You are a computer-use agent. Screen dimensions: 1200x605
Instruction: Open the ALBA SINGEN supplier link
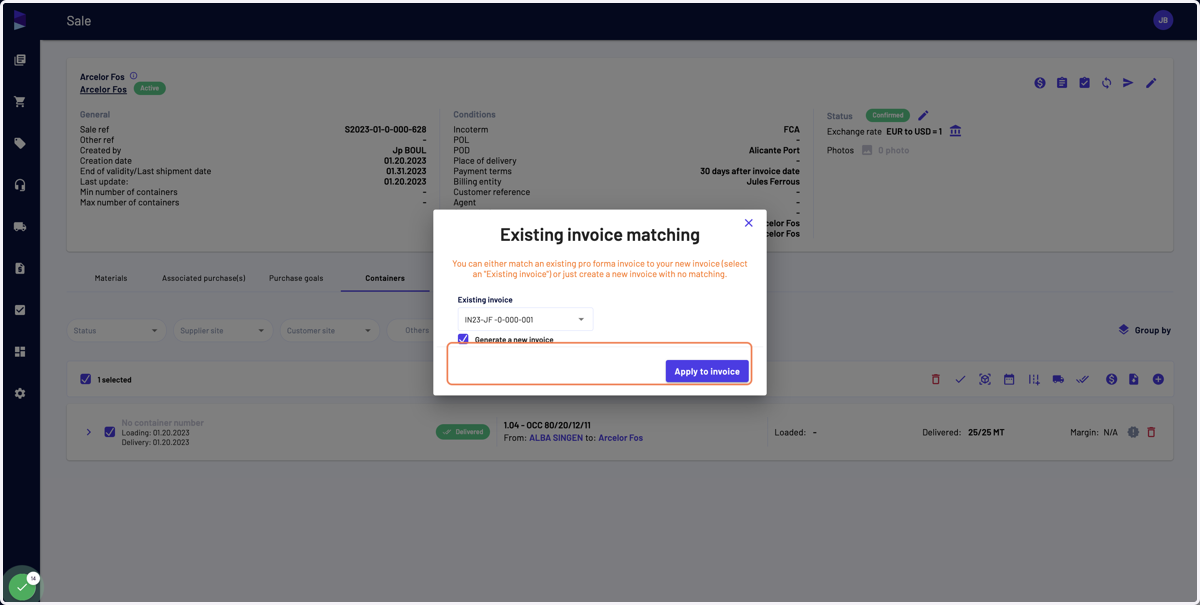tap(558, 438)
